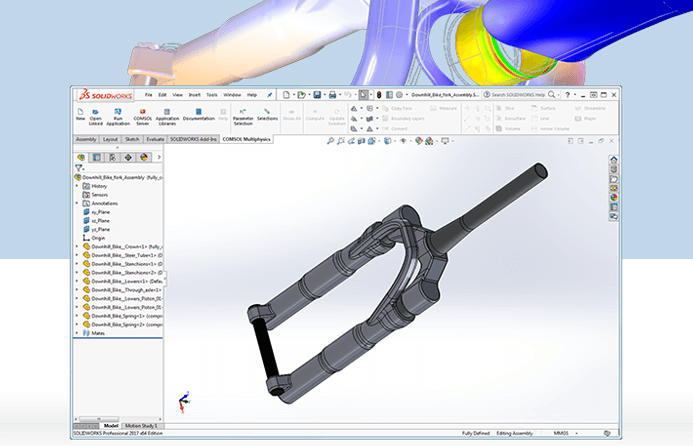Viewport: 693px width, 446px height.
Task: Select the COMSOL Multiphysics tab
Action: coord(246,139)
